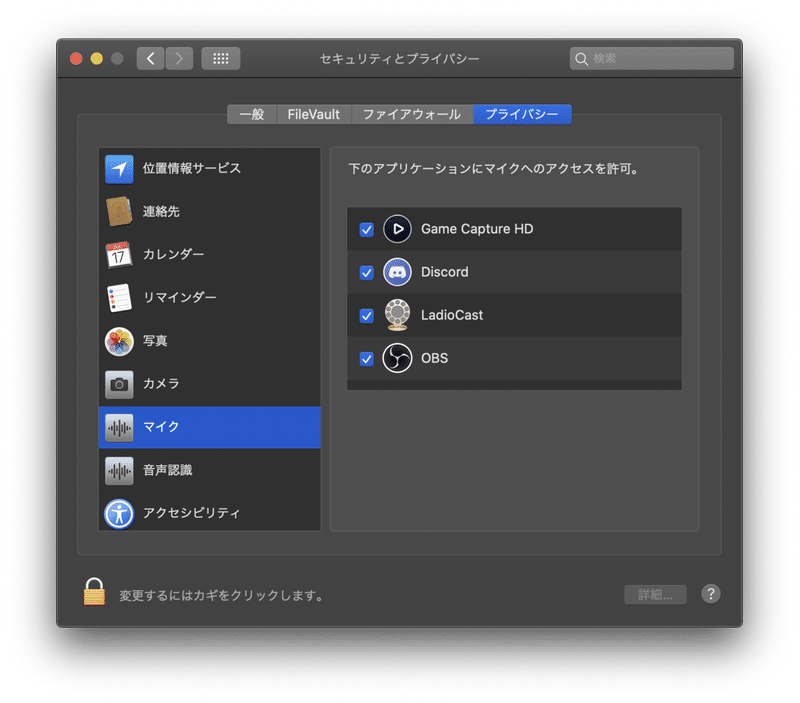
Task: Click the Discord app icon
Action: click(397, 272)
